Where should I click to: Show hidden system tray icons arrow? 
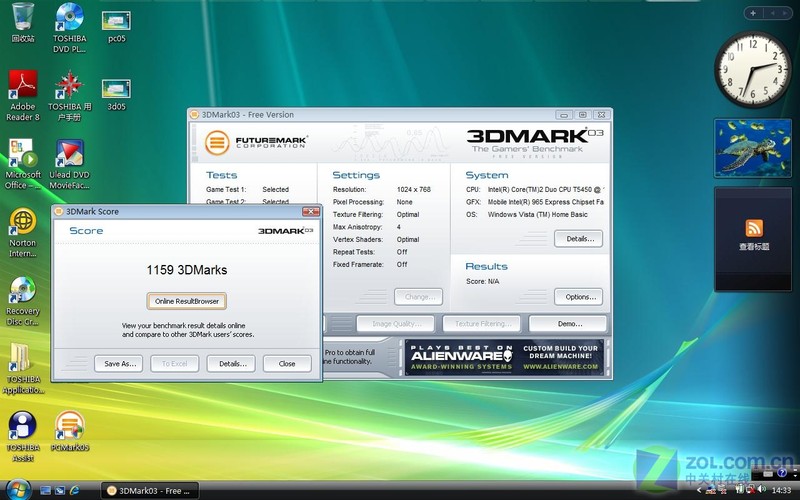698,490
